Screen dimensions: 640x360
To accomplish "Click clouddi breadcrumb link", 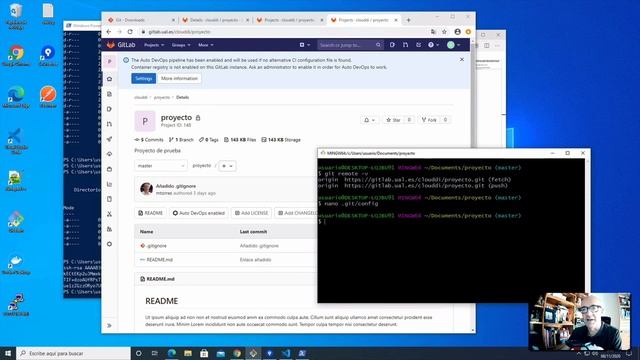I will [140, 98].
